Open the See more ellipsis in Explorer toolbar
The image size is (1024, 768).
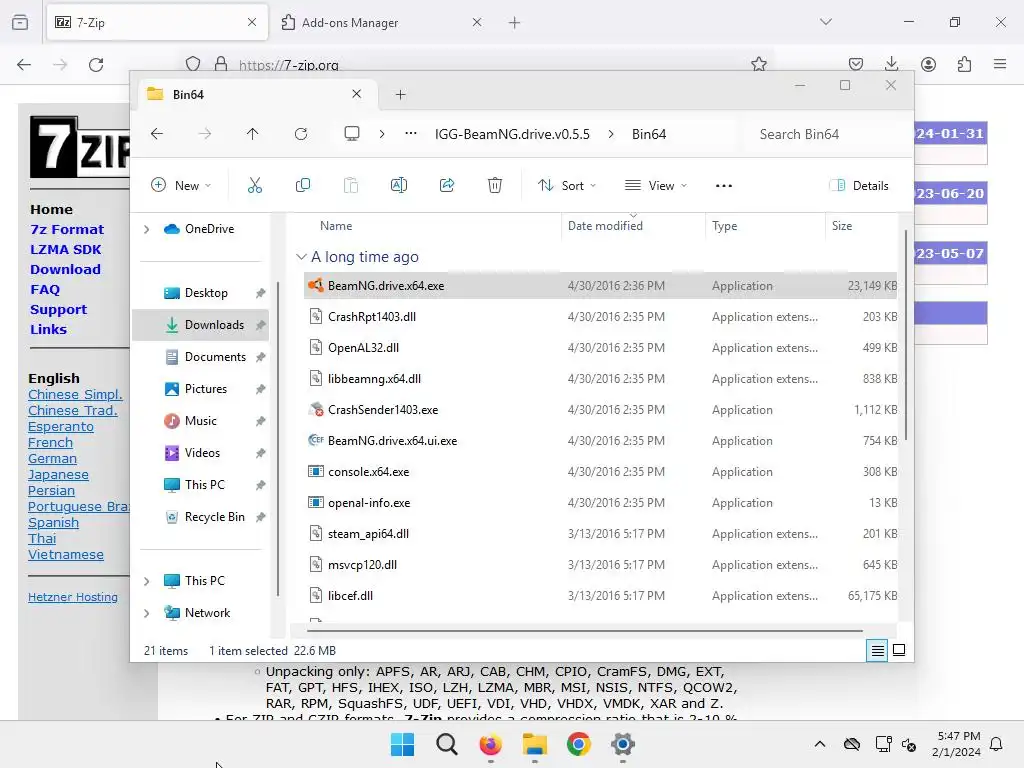(x=724, y=185)
